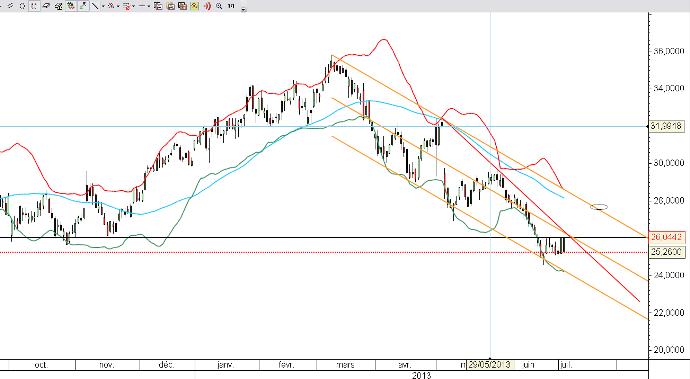Click the yellow-background chart icon
690x379 pixels.
(x=194, y=6)
